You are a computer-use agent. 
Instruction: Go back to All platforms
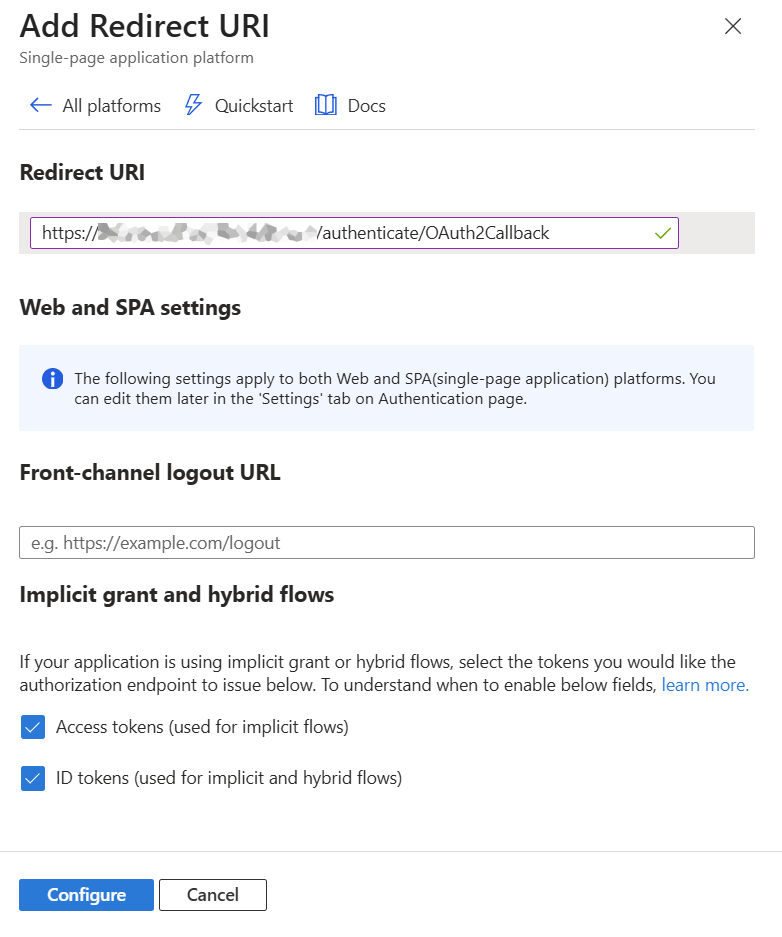[x=111, y=106]
